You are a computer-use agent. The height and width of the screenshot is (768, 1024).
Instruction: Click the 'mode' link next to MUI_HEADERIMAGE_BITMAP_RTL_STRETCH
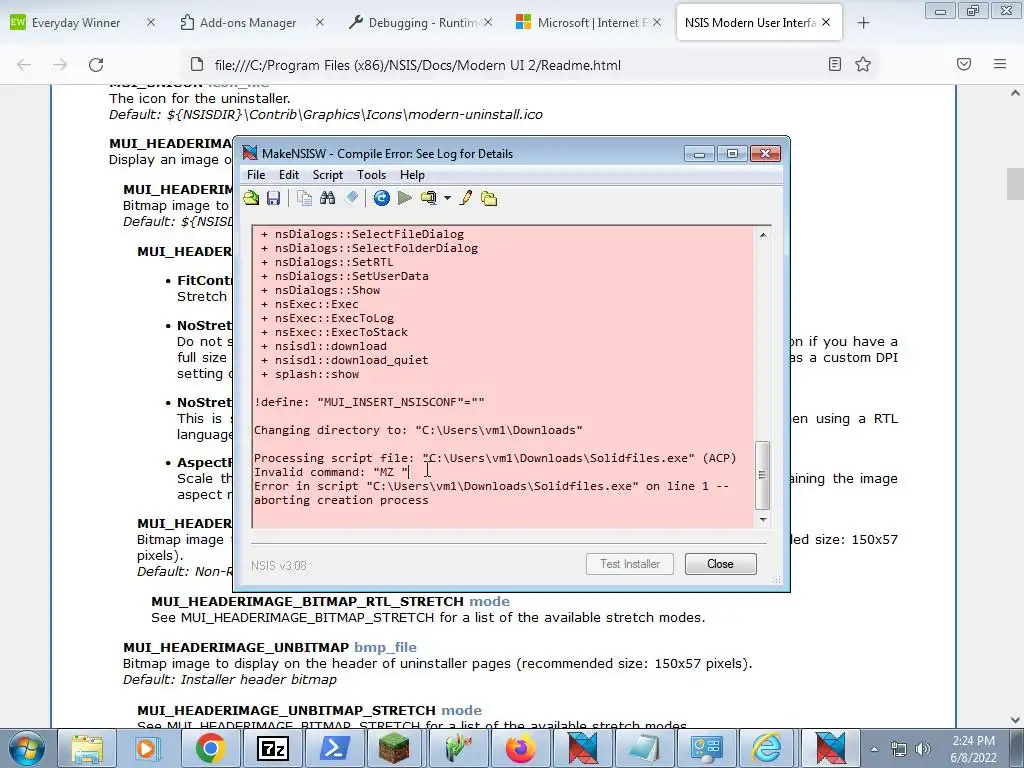[490, 601]
